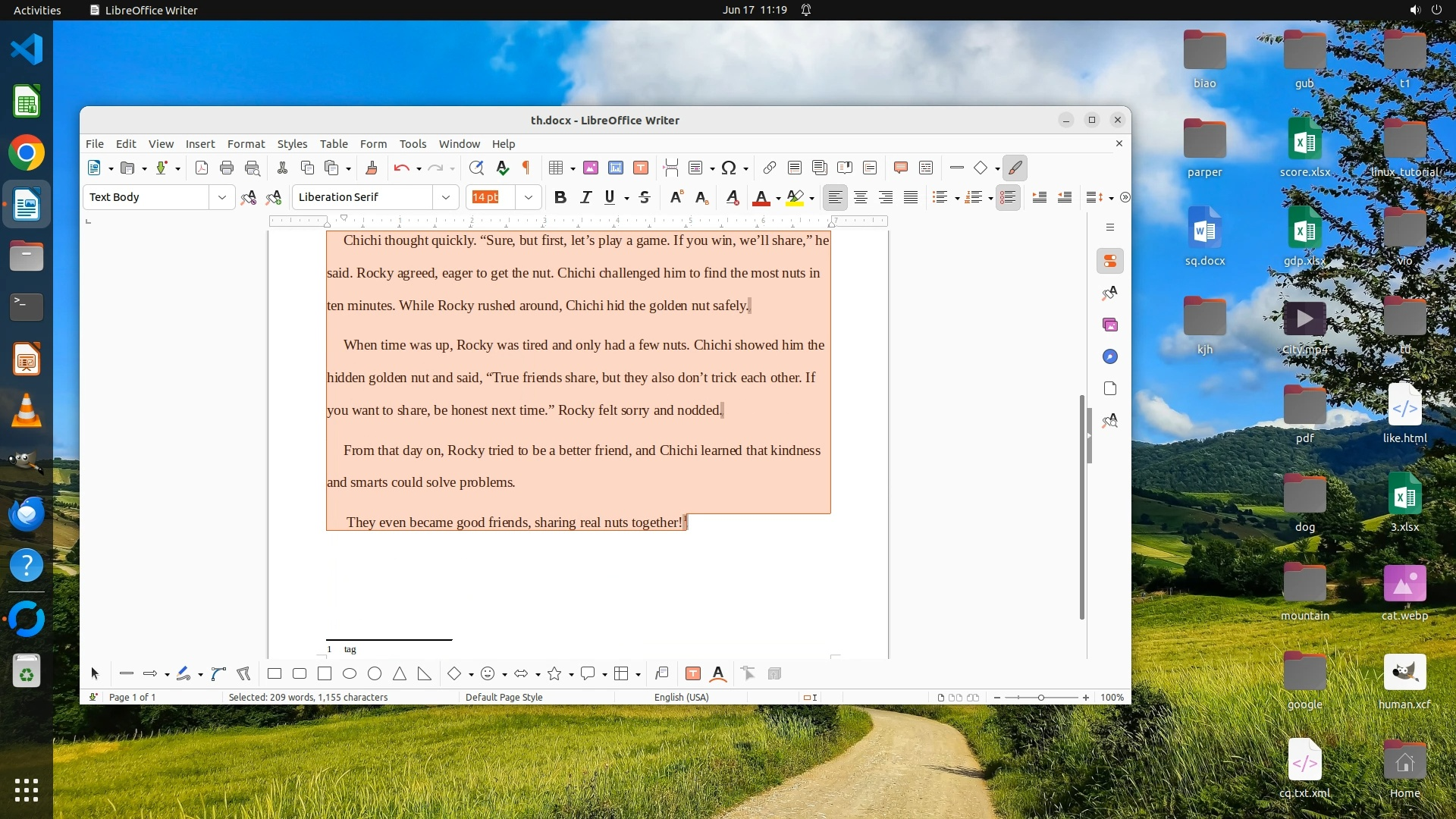
Task: Click the Export as PDF icon
Action: (202, 168)
